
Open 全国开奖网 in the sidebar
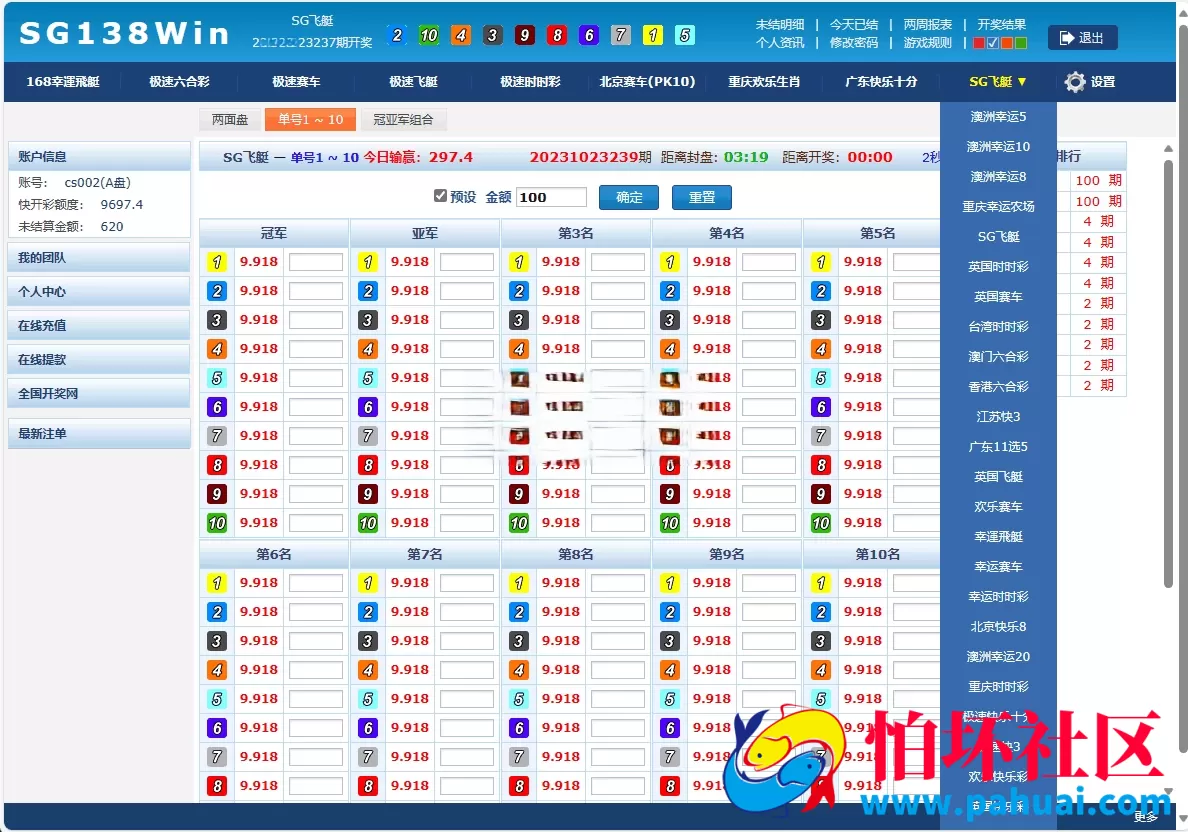[98, 394]
